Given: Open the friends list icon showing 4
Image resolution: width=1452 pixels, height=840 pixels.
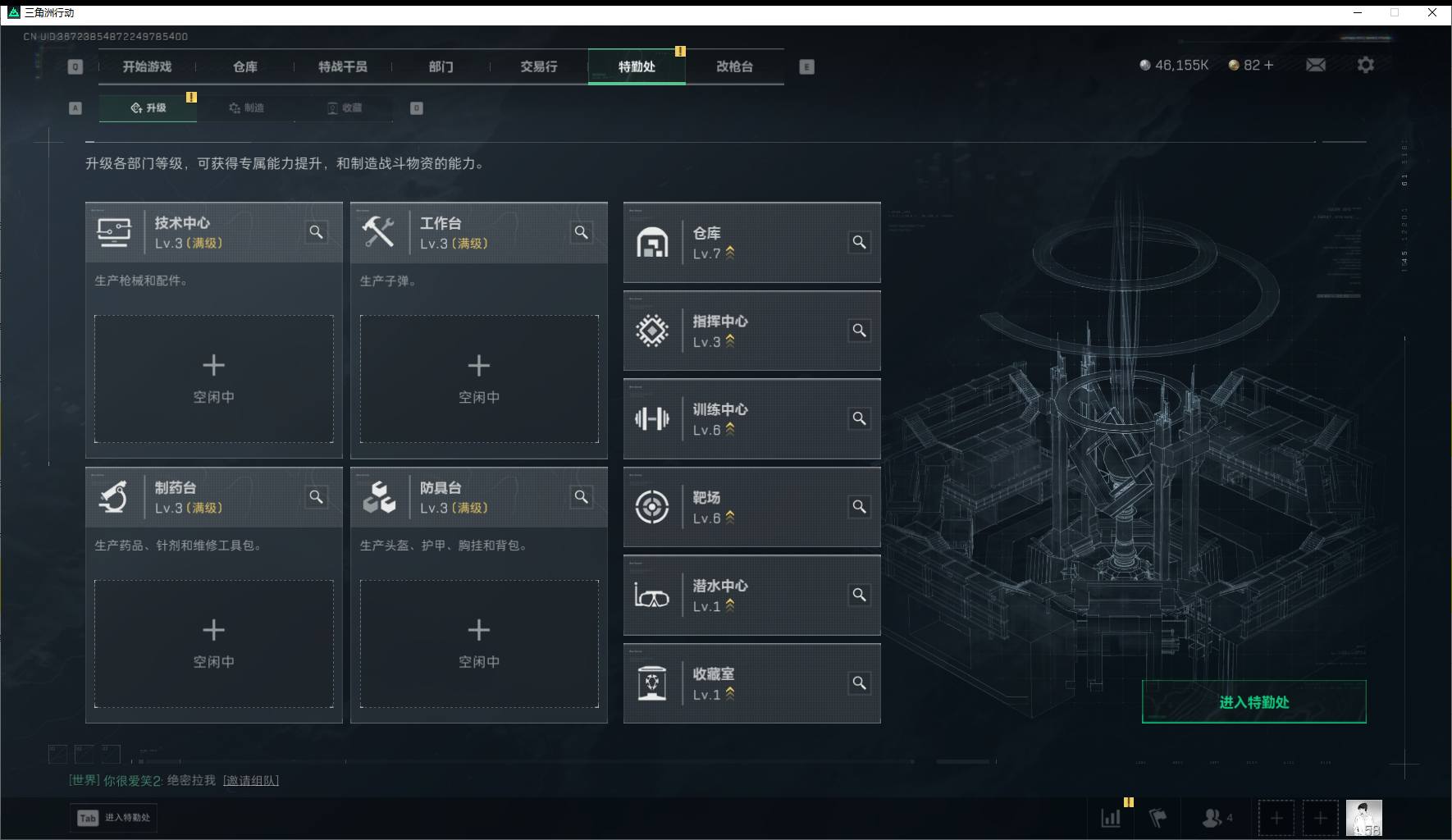Looking at the screenshot, I should tap(1212, 817).
